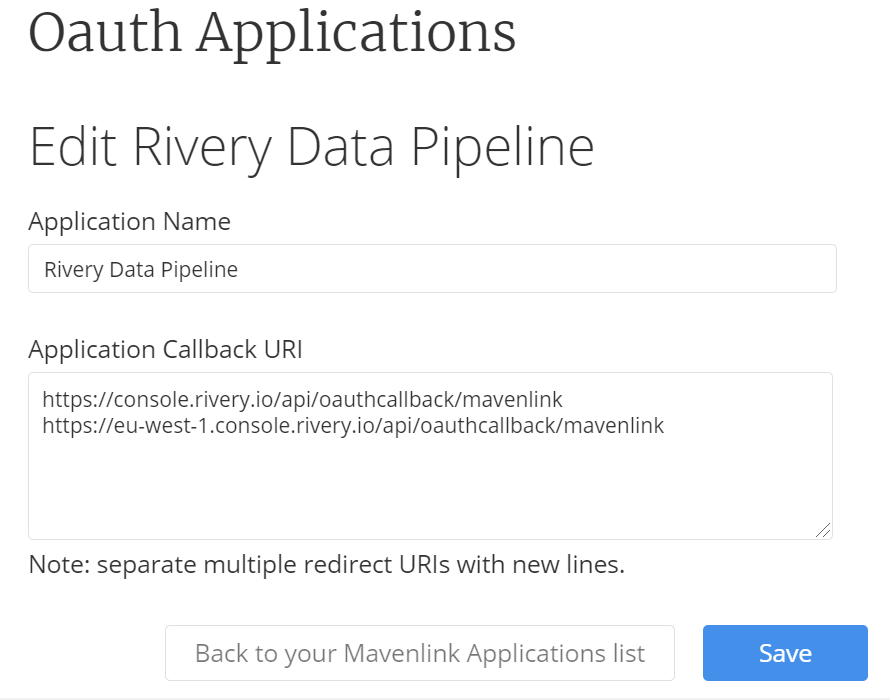Click https at start of second URI
The width and height of the screenshot is (892, 700).
pyautogui.click(x=64, y=426)
